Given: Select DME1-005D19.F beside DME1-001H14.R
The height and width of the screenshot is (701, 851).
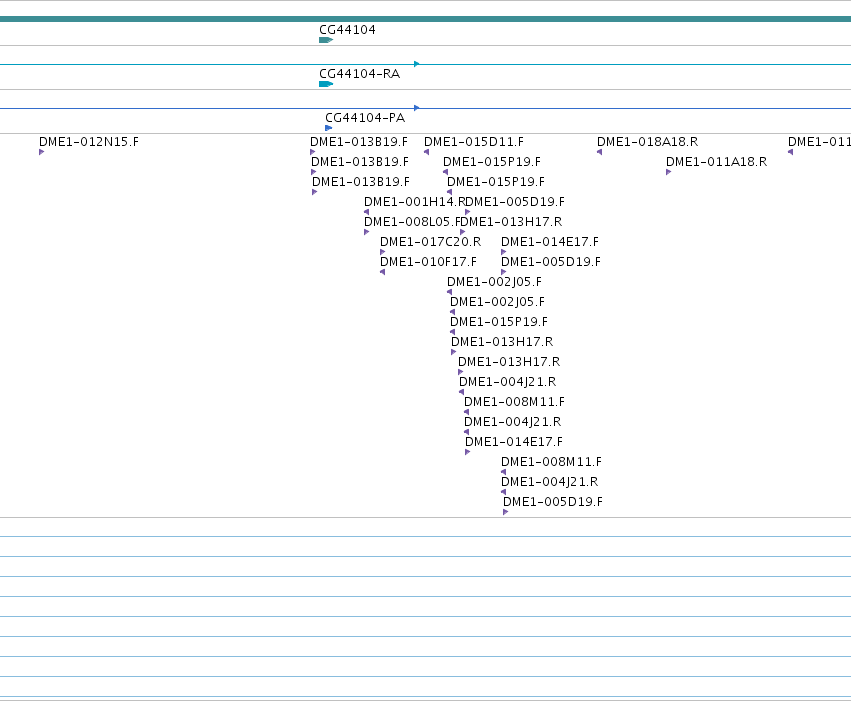Looking at the screenshot, I should click(x=515, y=202).
